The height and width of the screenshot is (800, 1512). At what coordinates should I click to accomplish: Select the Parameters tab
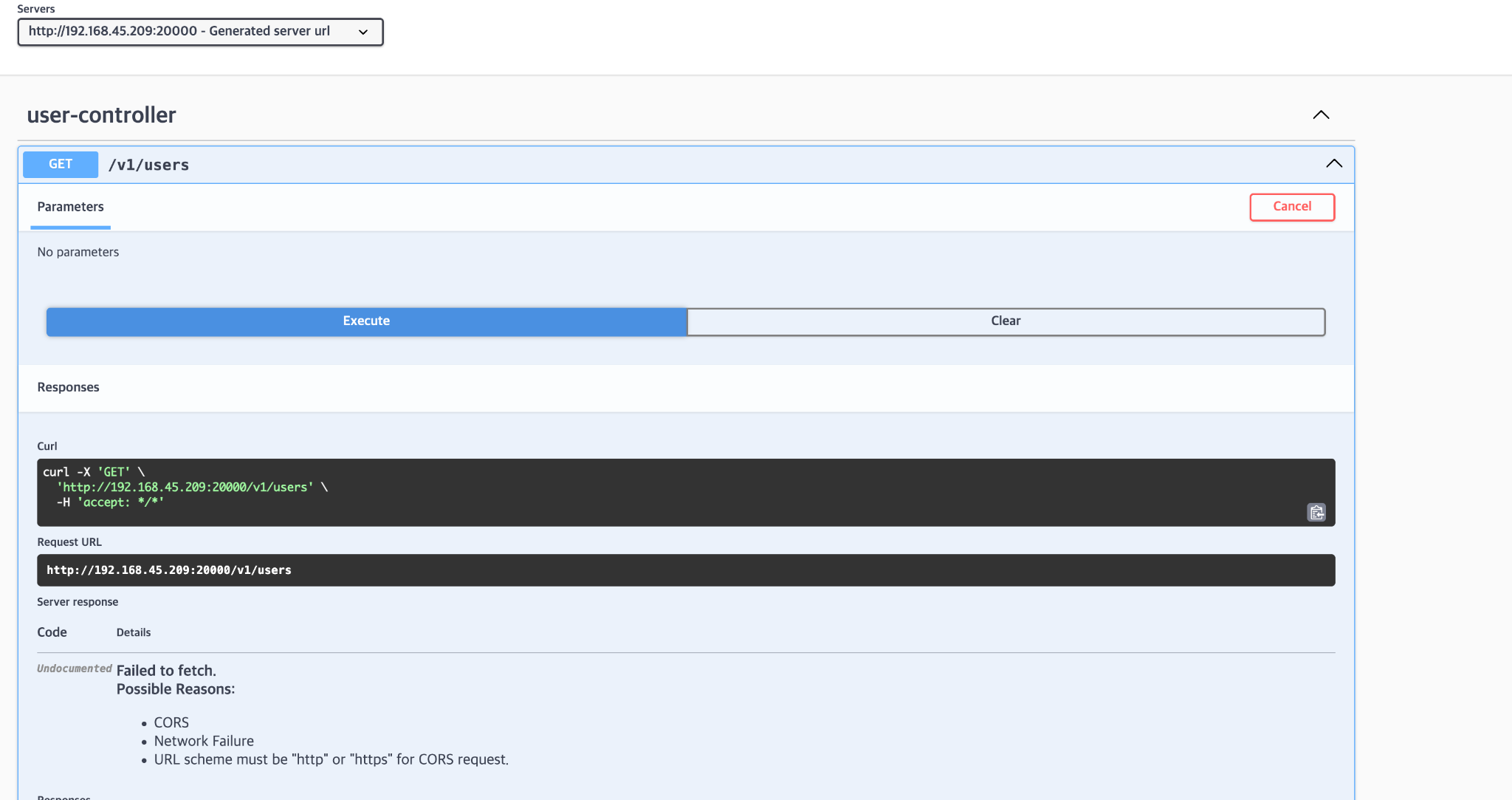pyautogui.click(x=70, y=207)
